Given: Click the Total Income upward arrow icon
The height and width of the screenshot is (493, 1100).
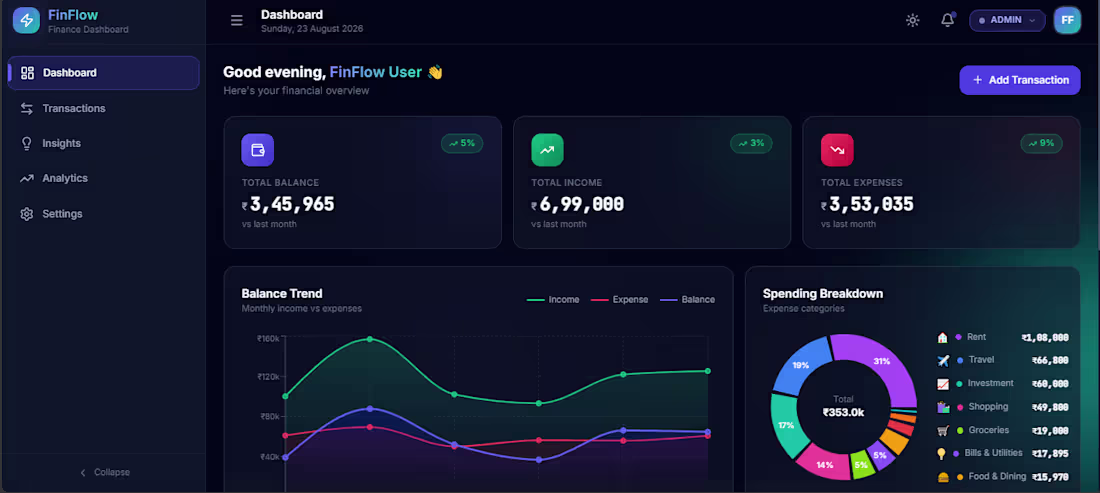Looking at the screenshot, I should click(547, 150).
